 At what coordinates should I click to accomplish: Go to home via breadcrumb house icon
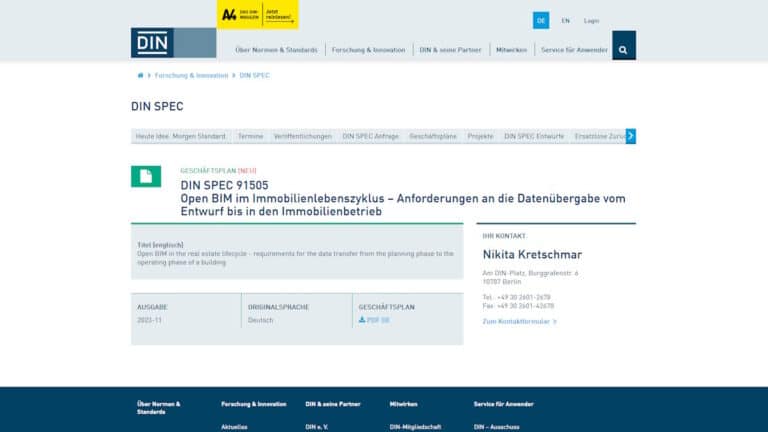[x=140, y=75]
